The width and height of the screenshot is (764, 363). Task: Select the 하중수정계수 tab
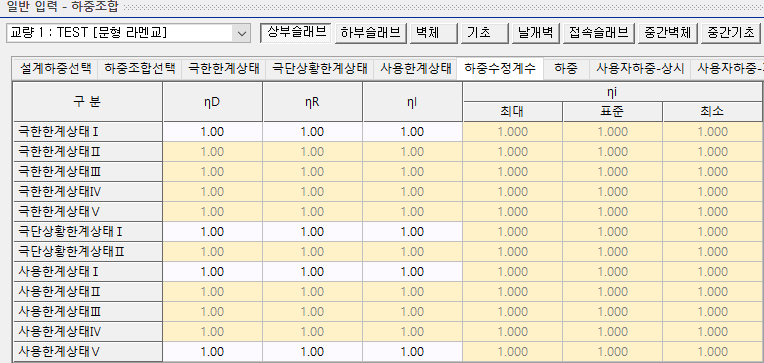tap(500, 69)
